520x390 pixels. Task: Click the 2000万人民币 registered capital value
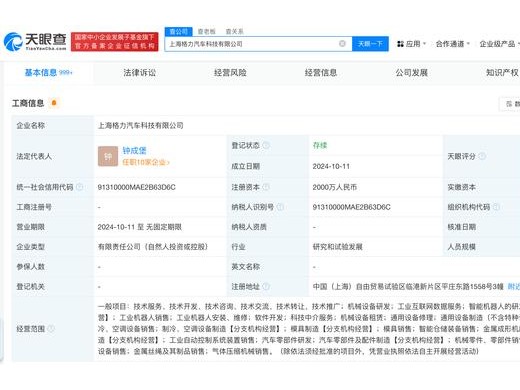[x=334, y=187]
